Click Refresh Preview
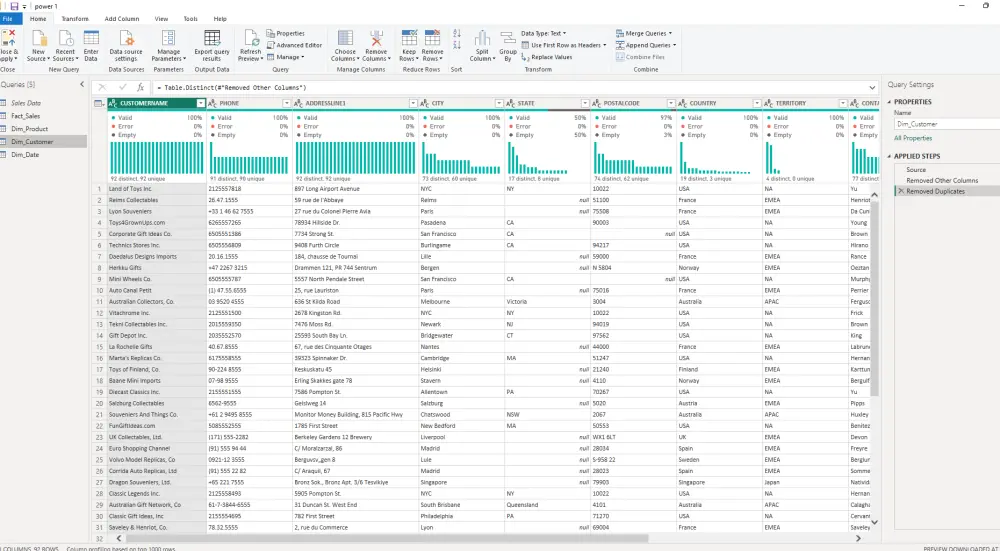The width and height of the screenshot is (1000, 551). 251,46
